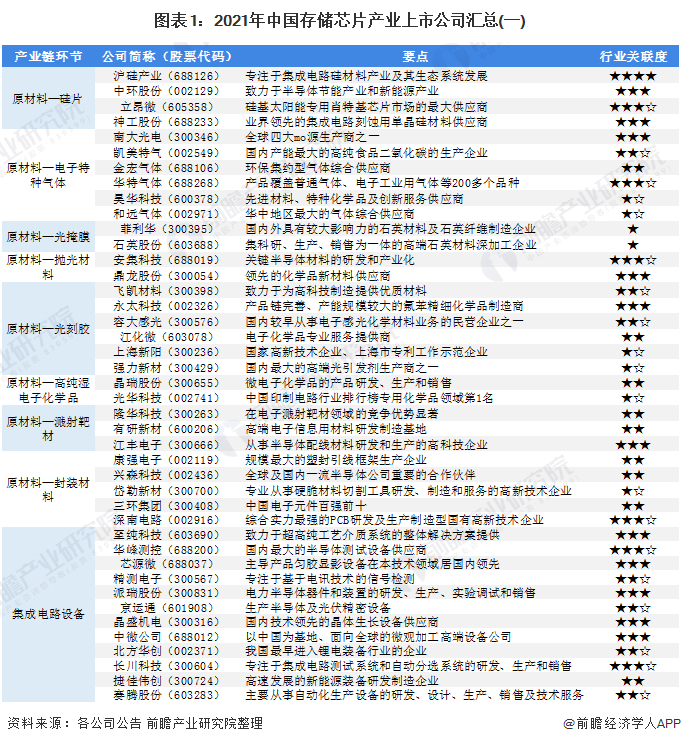Click 长川科技（300604） company cell
The image size is (681, 744).
point(167,666)
